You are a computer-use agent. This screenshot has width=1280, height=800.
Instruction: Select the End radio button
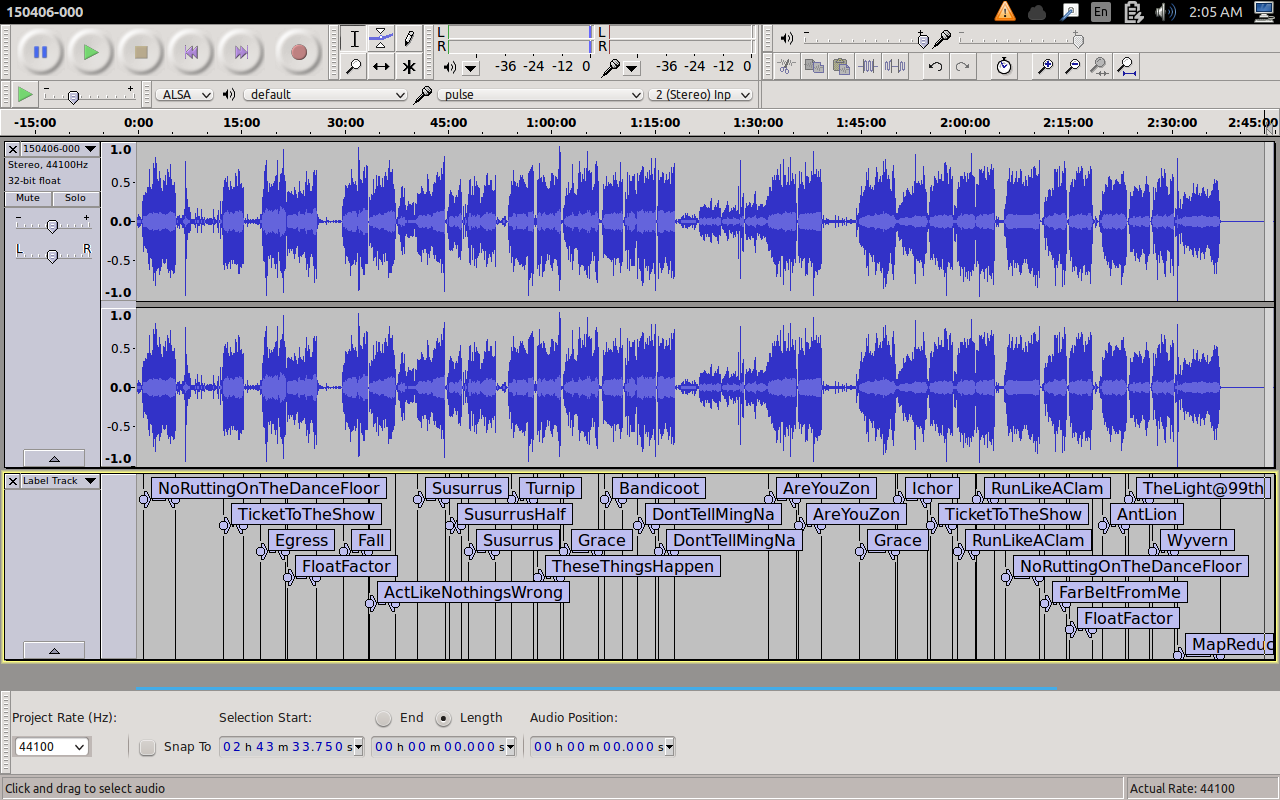tap(384, 718)
